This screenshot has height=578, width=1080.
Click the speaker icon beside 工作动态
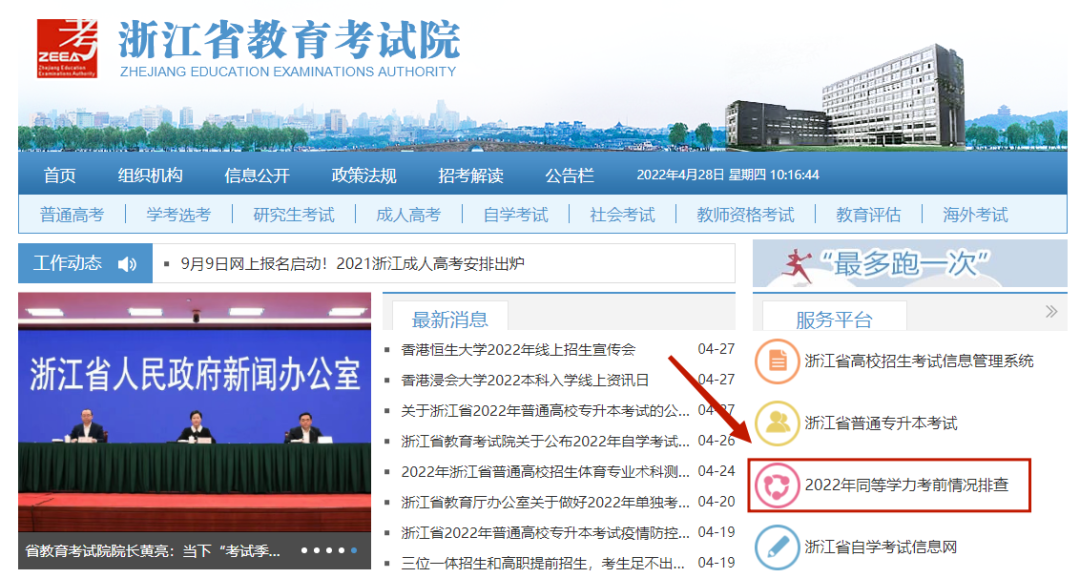(x=126, y=262)
